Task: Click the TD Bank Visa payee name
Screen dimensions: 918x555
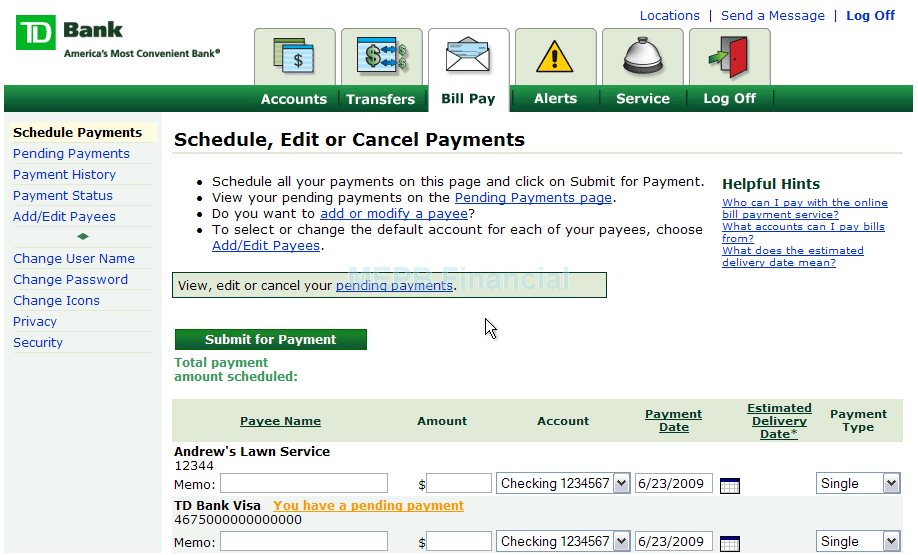Action: [217, 506]
